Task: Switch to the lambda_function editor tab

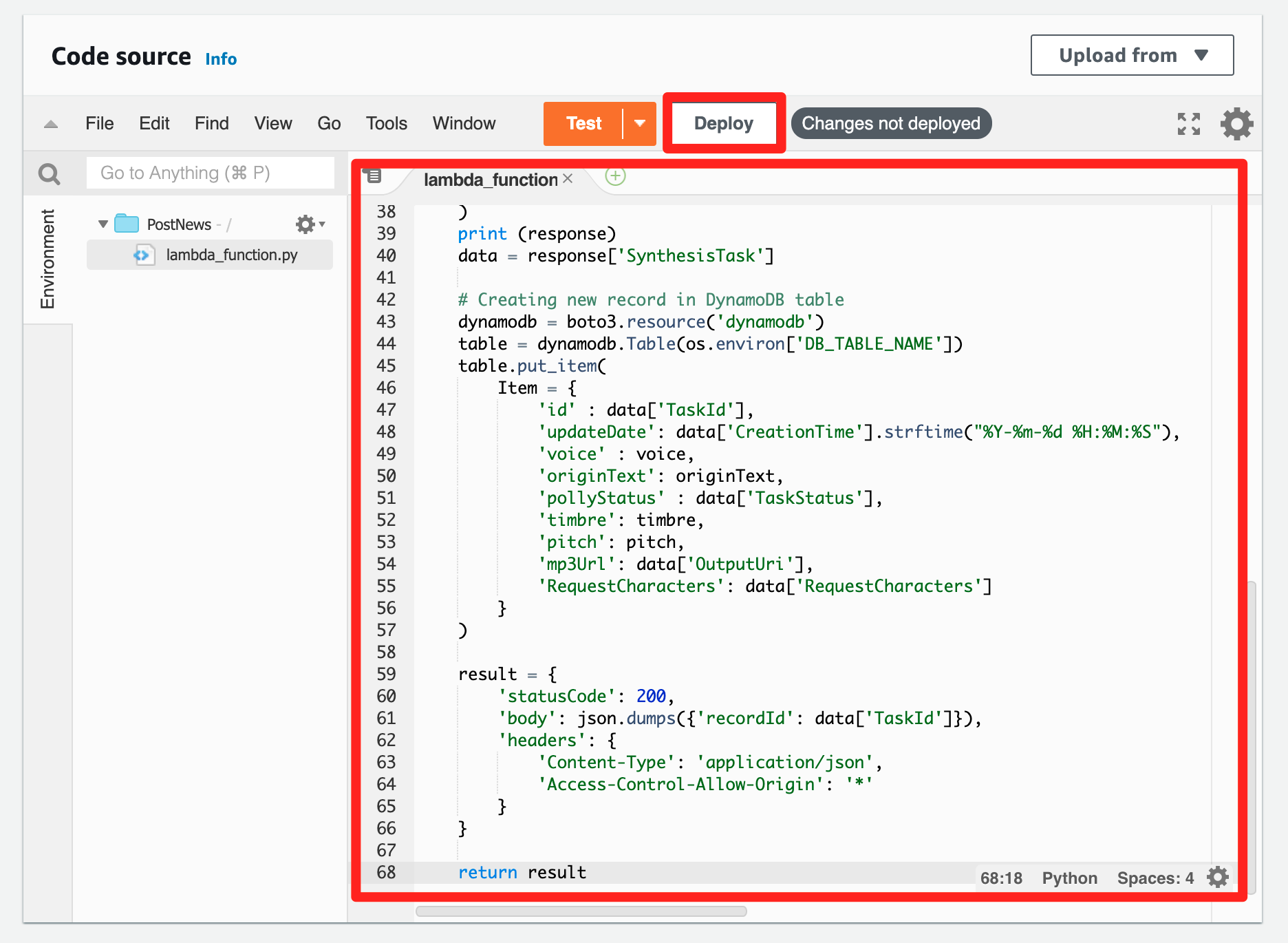Action: click(491, 180)
